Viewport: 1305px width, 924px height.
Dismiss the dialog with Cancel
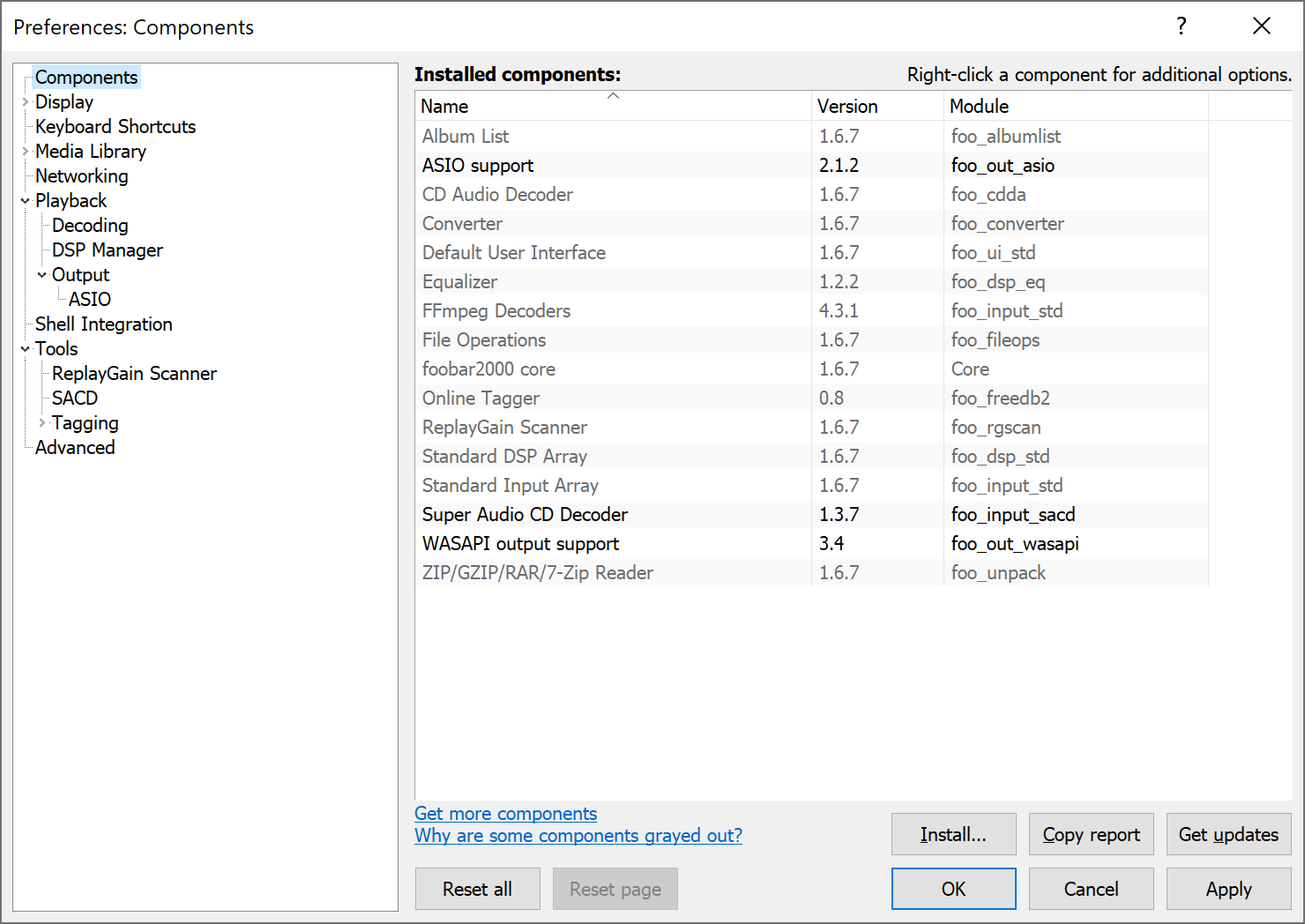1091,889
